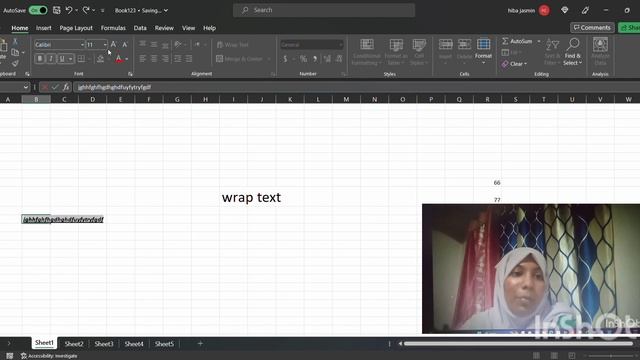This screenshot has width=640, height=360.
Task: Apply bottom vertical alignment
Action: [165, 44]
